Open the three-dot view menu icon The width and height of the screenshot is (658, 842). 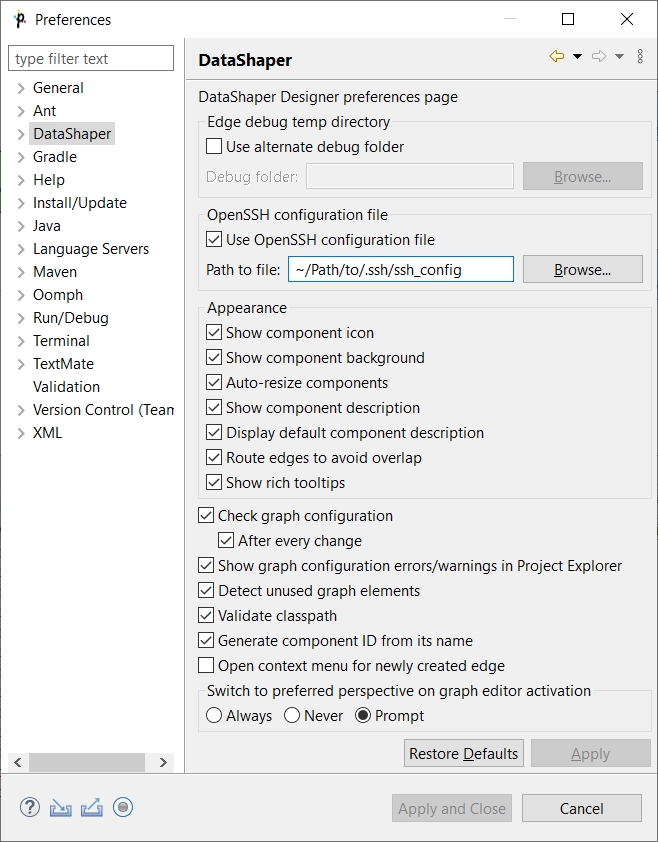(640, 56)
